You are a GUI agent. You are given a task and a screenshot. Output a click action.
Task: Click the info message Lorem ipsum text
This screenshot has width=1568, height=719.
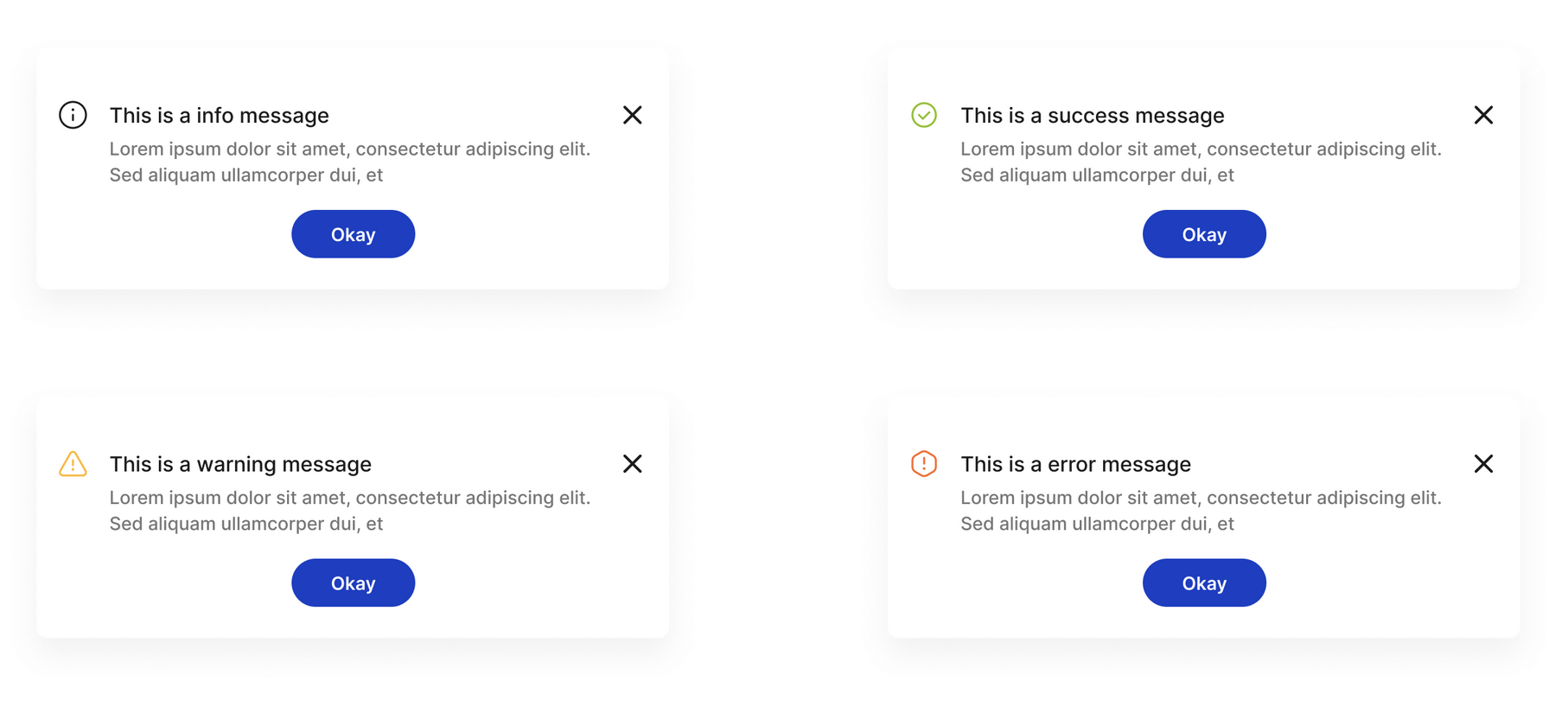350,162
